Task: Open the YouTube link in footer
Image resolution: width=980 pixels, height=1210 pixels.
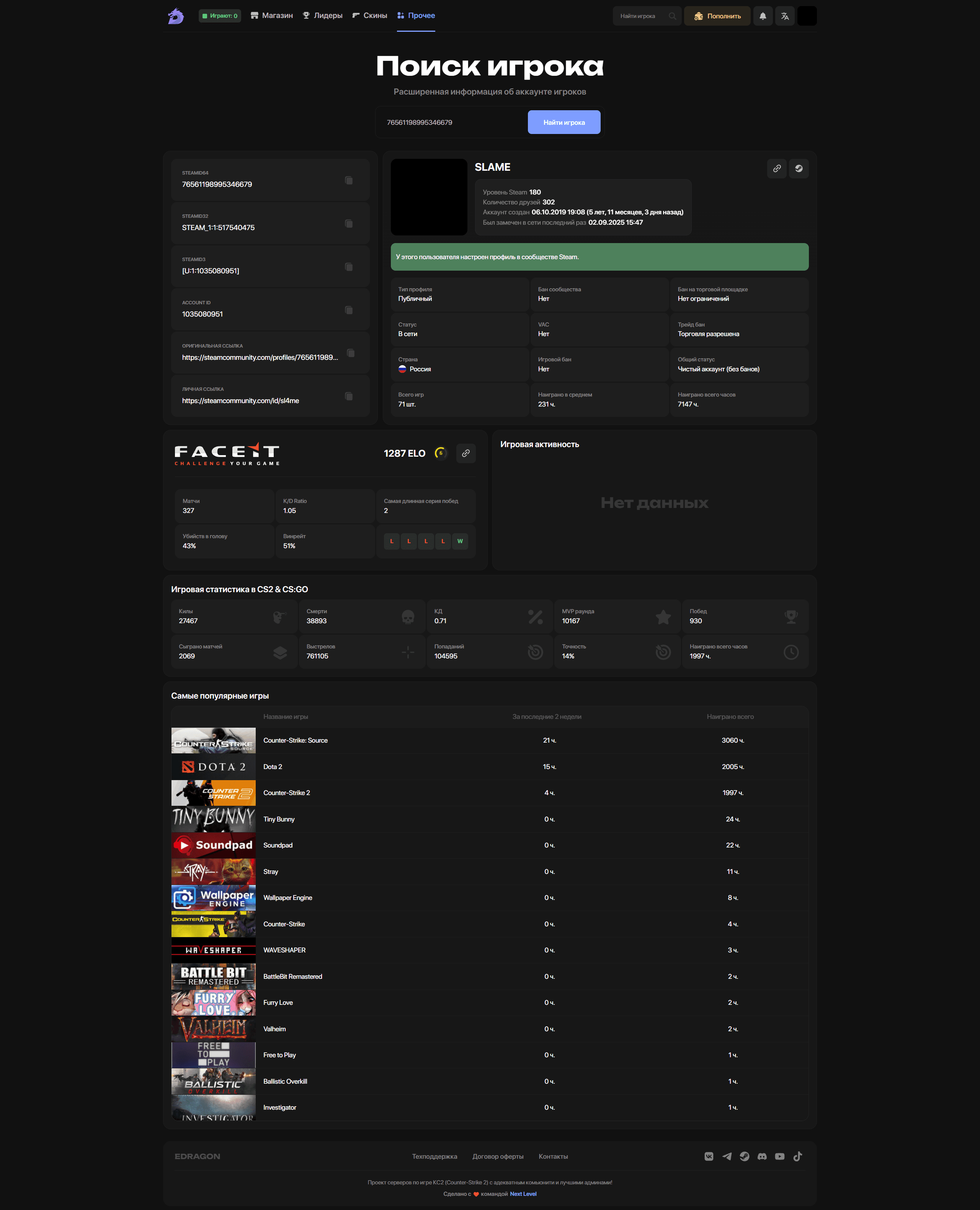Action: point(779,1156)
